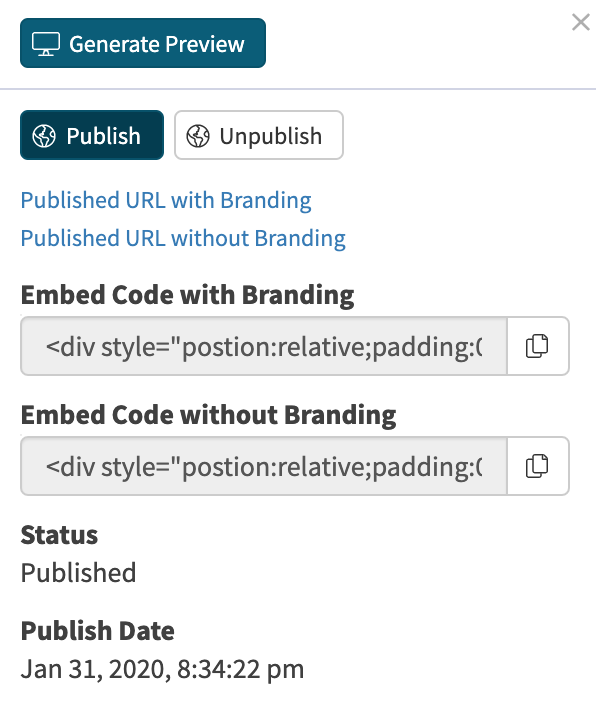Click the dark Publish button
This screenshot has width=596, height=702.
(x=92, y=135)
